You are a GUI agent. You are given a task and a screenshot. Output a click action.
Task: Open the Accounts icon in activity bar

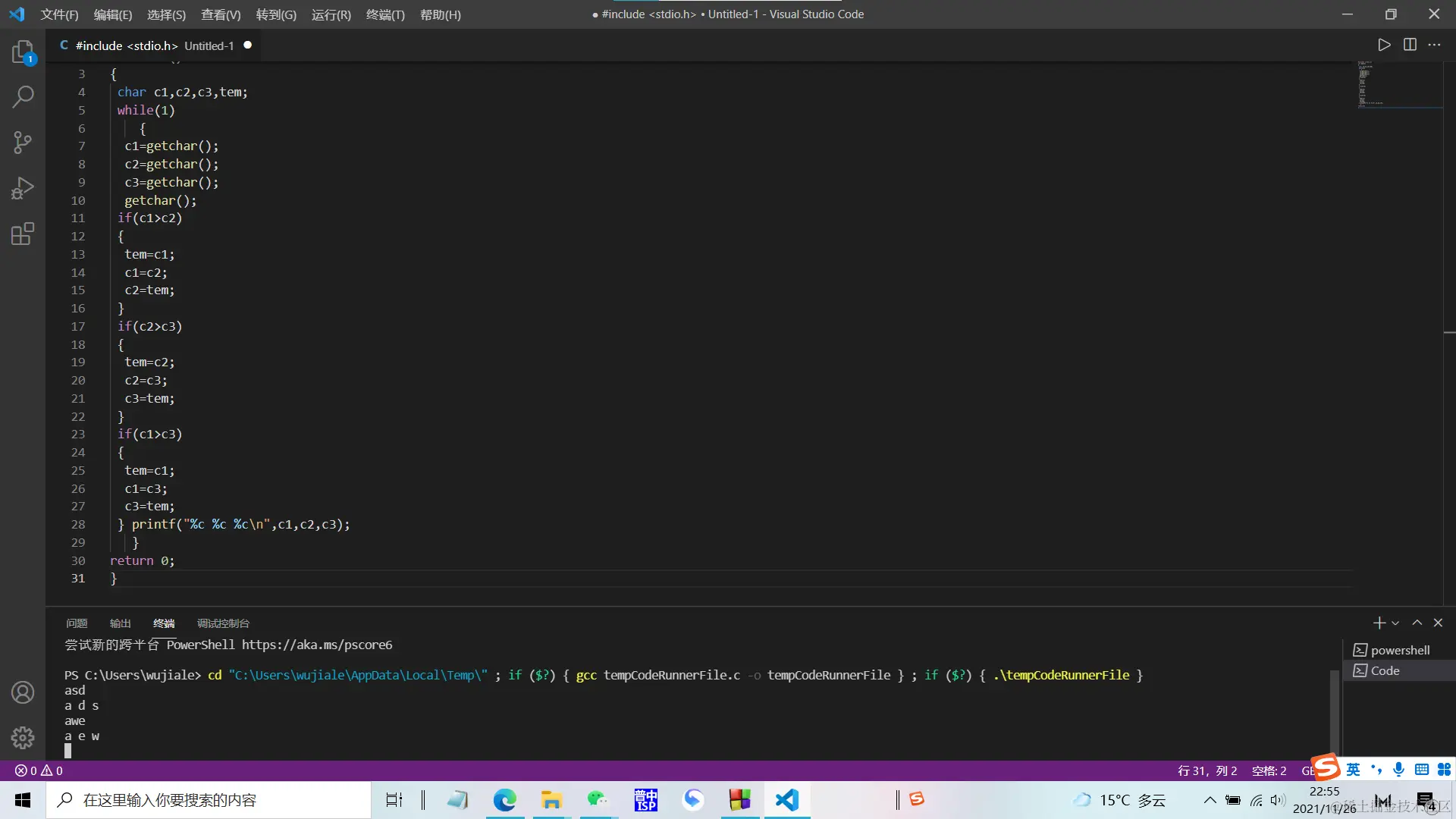click(x=23, y=692)
